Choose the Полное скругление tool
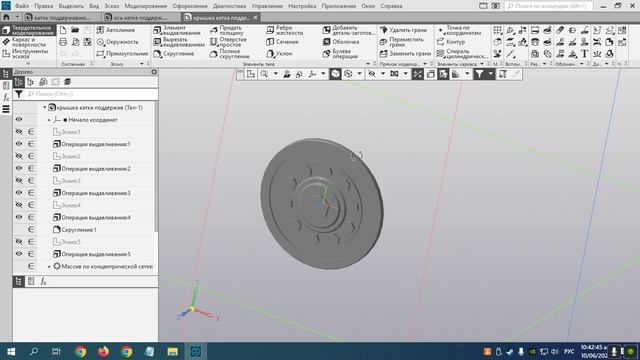The image size is (640, 360). click(230, 54)
